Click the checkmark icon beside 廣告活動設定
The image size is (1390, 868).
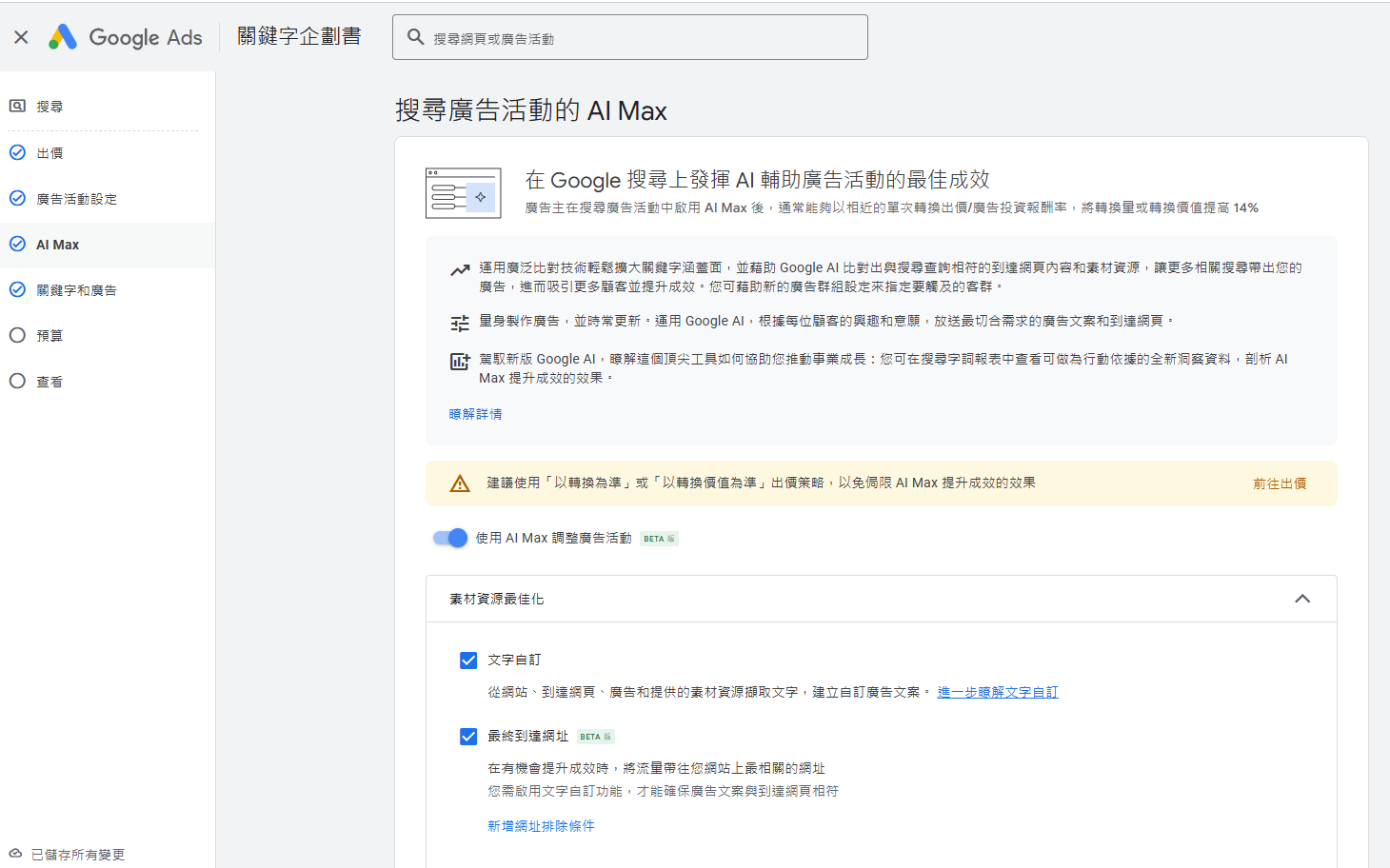click(17, 198)
